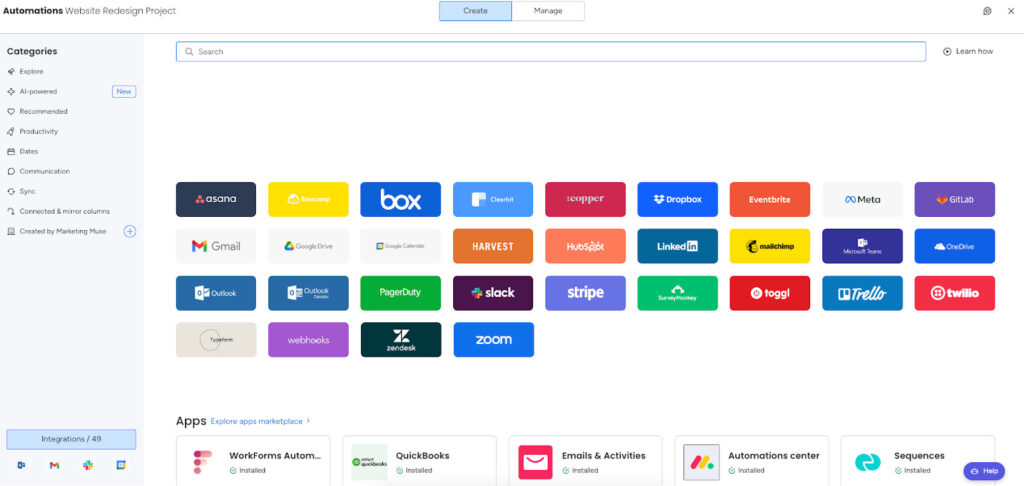Open the Google Drive integration tile

click(x=308, y=246)
